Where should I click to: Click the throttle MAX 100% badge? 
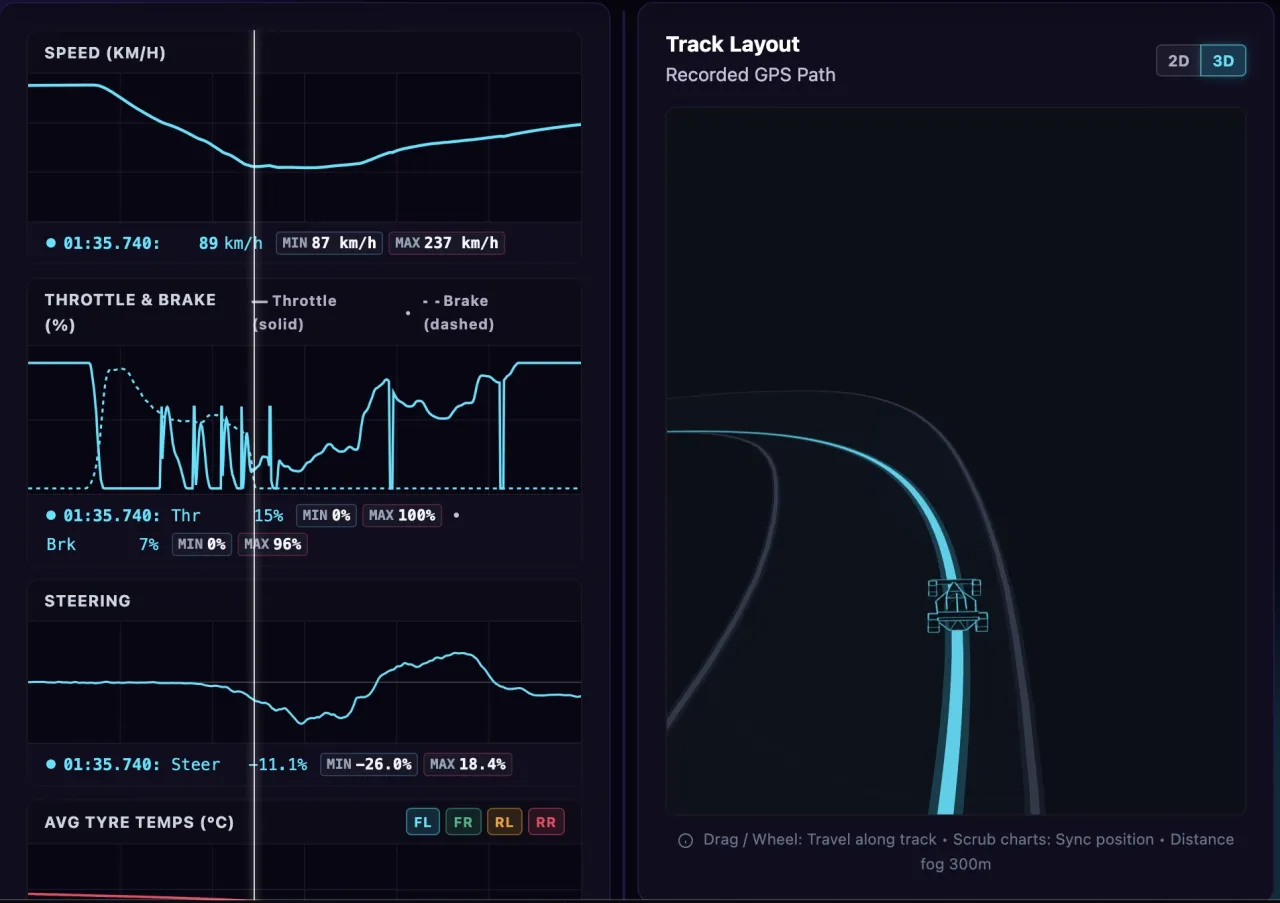(x=402, y=515)
